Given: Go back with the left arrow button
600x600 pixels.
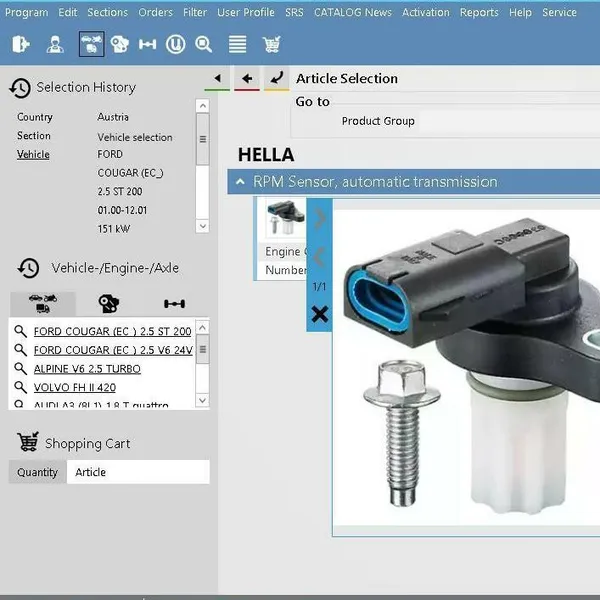Looking at the screenshot, I should (x=247, y=78).
